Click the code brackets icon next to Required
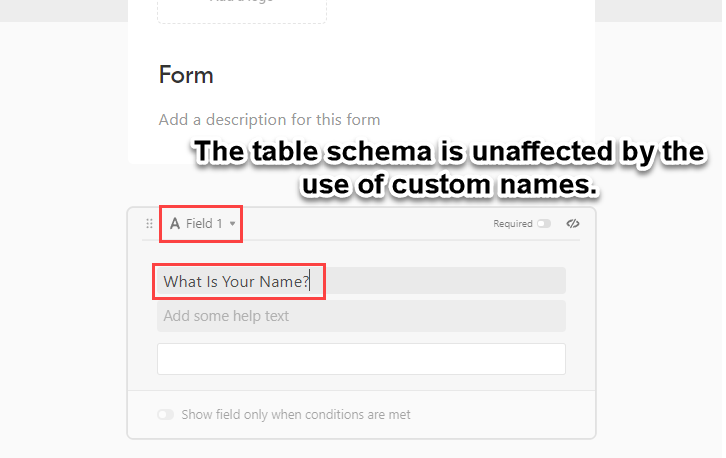The width and height of the screenshot is (726, 458). (x=573, y=224)
